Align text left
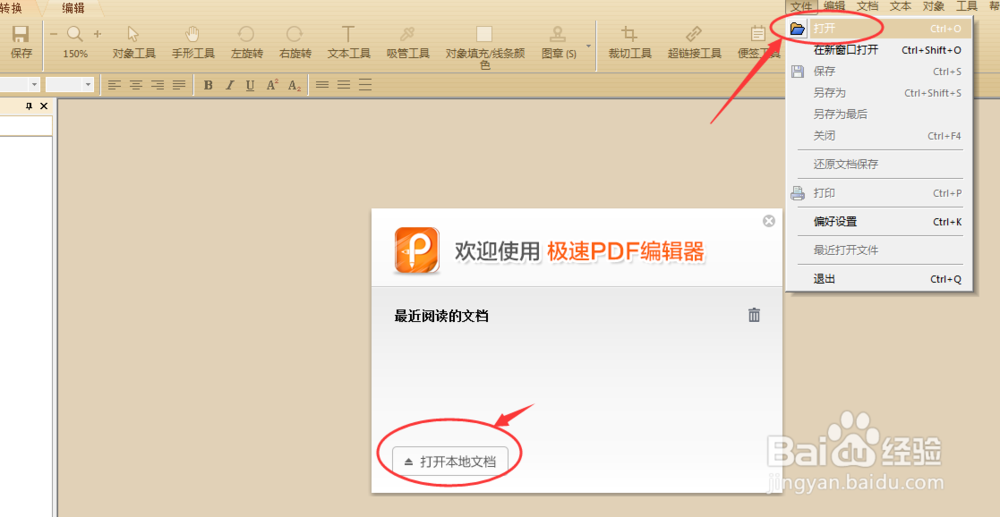 115,85
